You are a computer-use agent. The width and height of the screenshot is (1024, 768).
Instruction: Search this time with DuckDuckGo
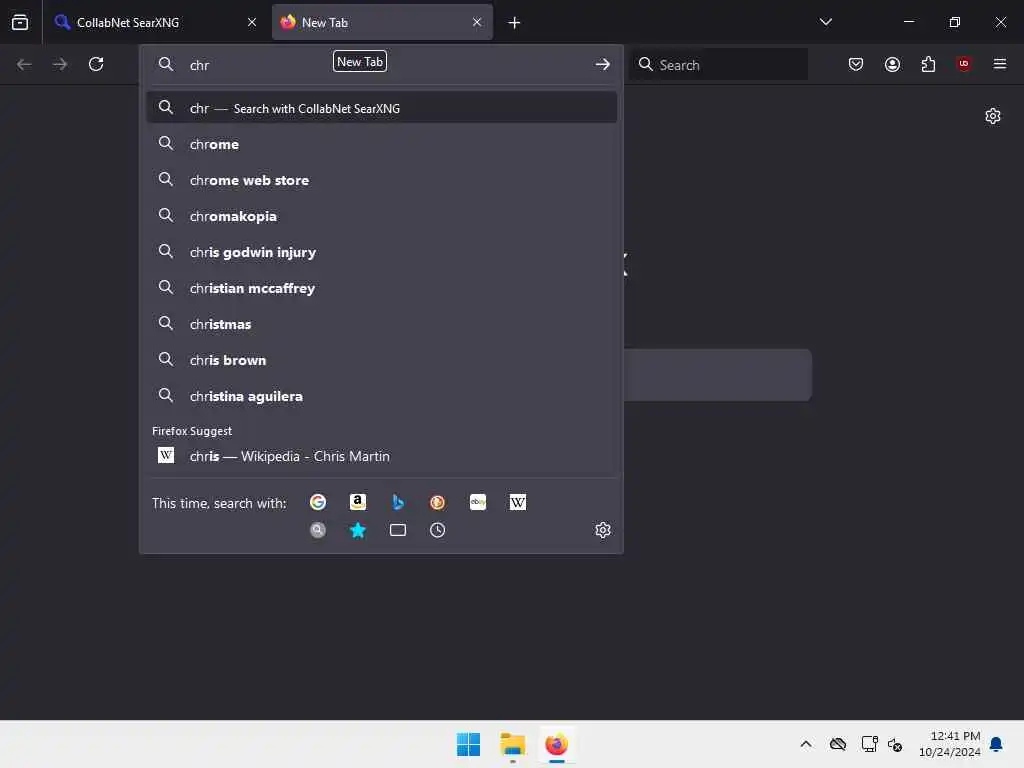[x=438, y=502]
